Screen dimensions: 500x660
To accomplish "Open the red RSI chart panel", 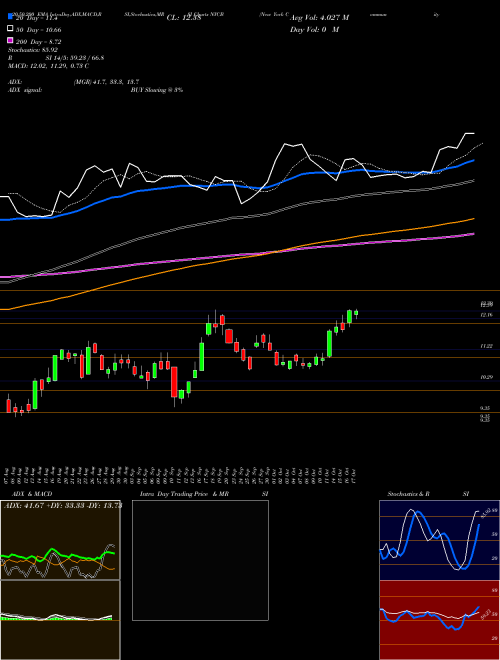I will point(439,620).
